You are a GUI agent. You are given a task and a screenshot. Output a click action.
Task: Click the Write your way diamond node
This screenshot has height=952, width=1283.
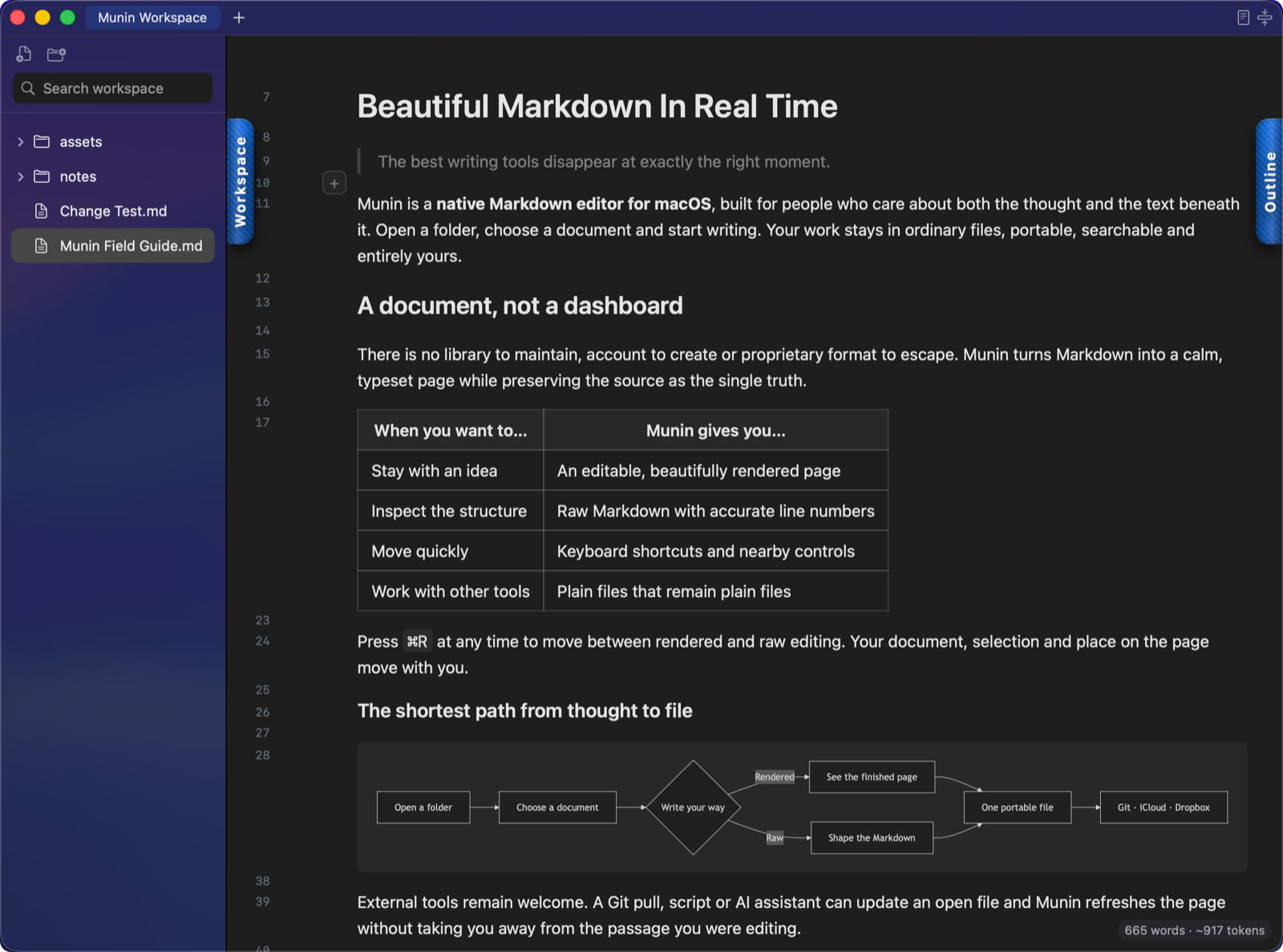pyautogui.click(x=693, y=808)
